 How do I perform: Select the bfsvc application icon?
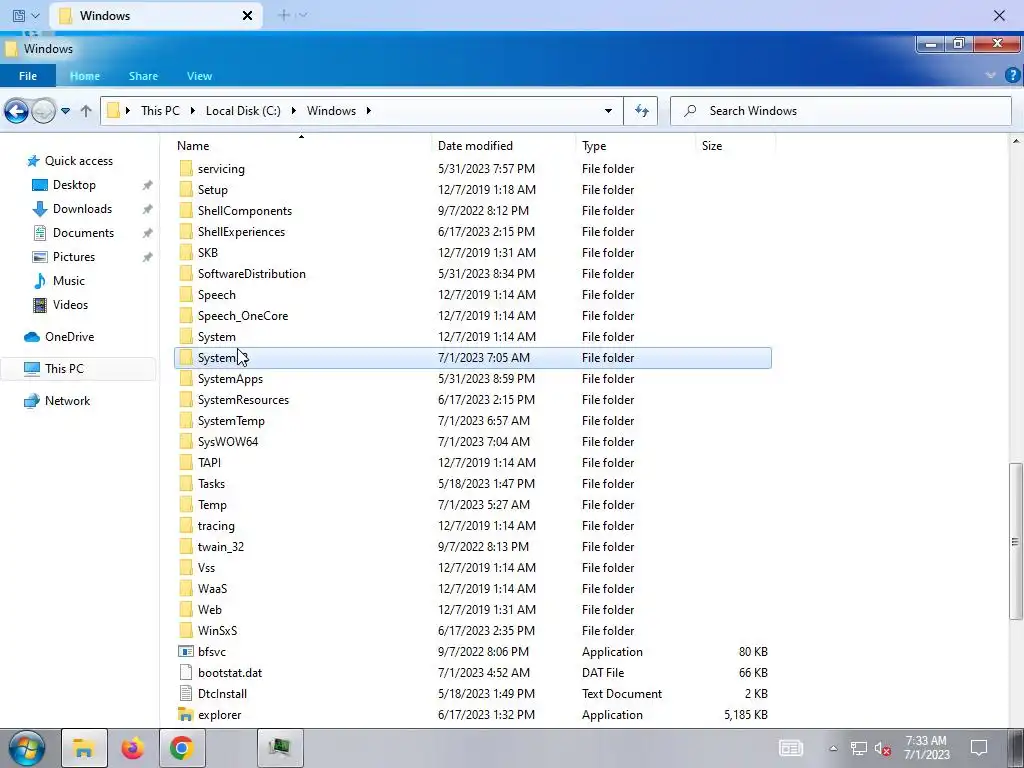tap(186, 652)
